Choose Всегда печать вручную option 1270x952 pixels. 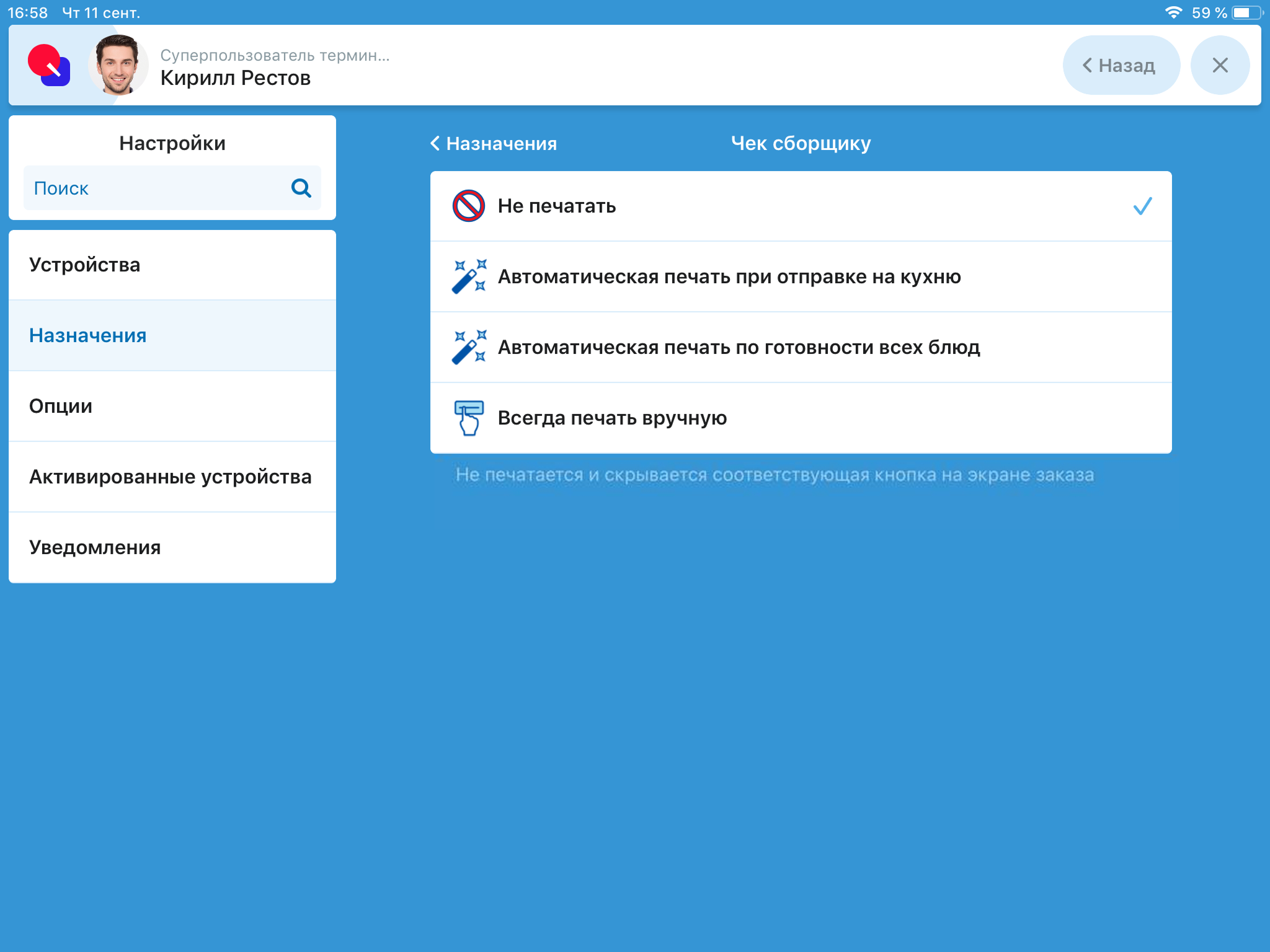click(x=612, y=418)
